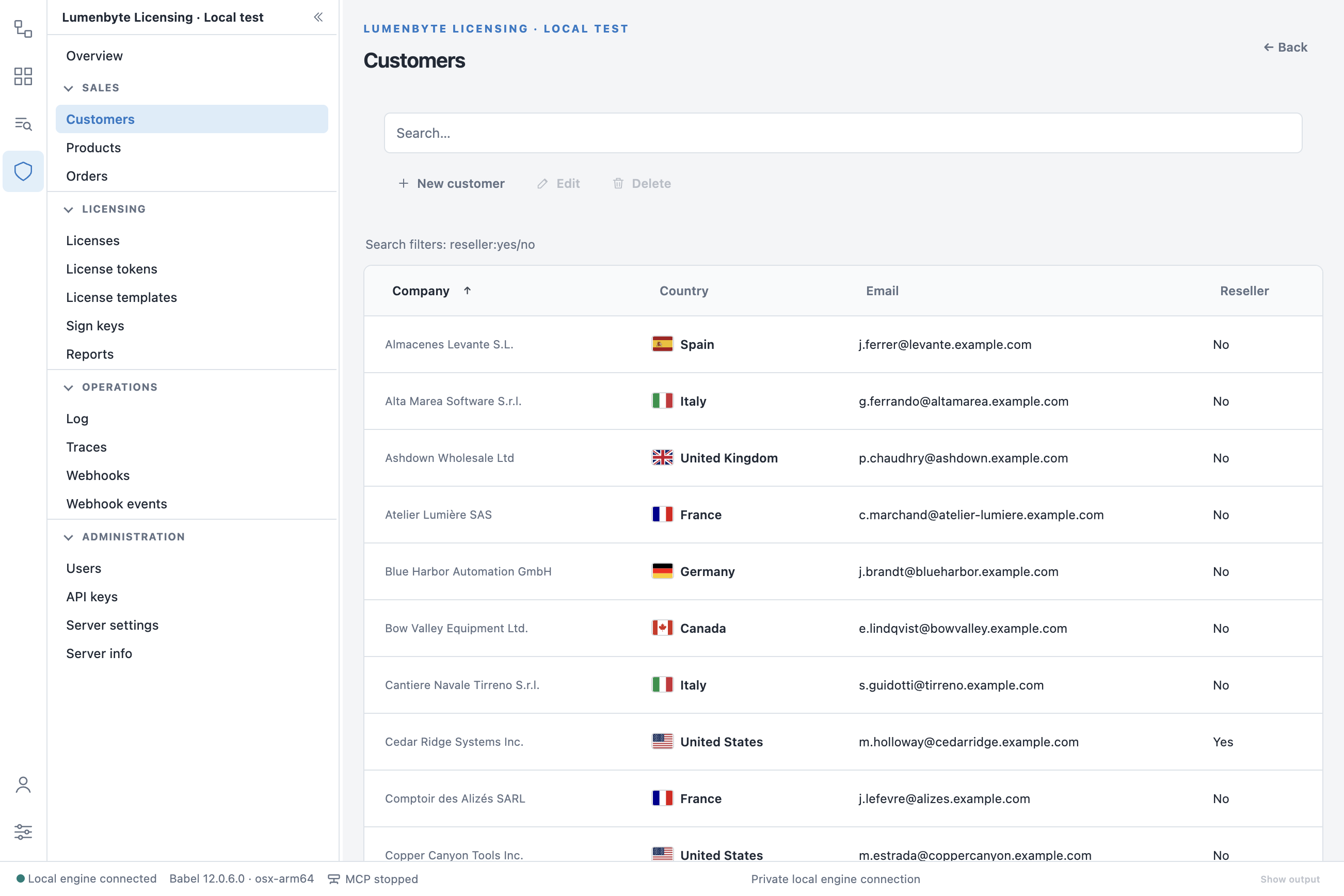This screenshot has height=896, width=1344.
Task: Click the trash Delete icon
Action: 618,183
